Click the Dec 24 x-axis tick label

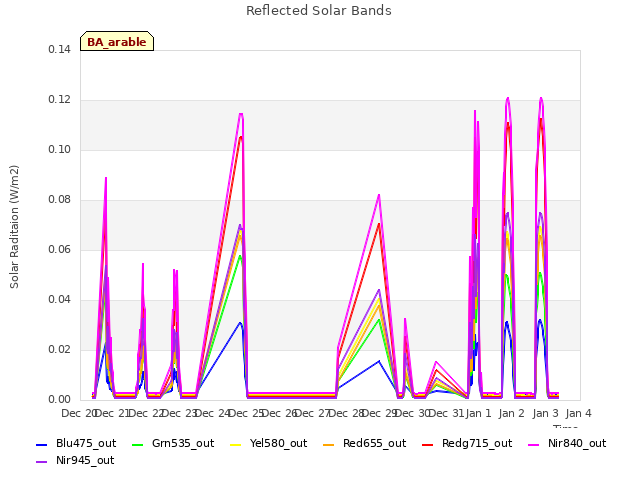point(213,413)
